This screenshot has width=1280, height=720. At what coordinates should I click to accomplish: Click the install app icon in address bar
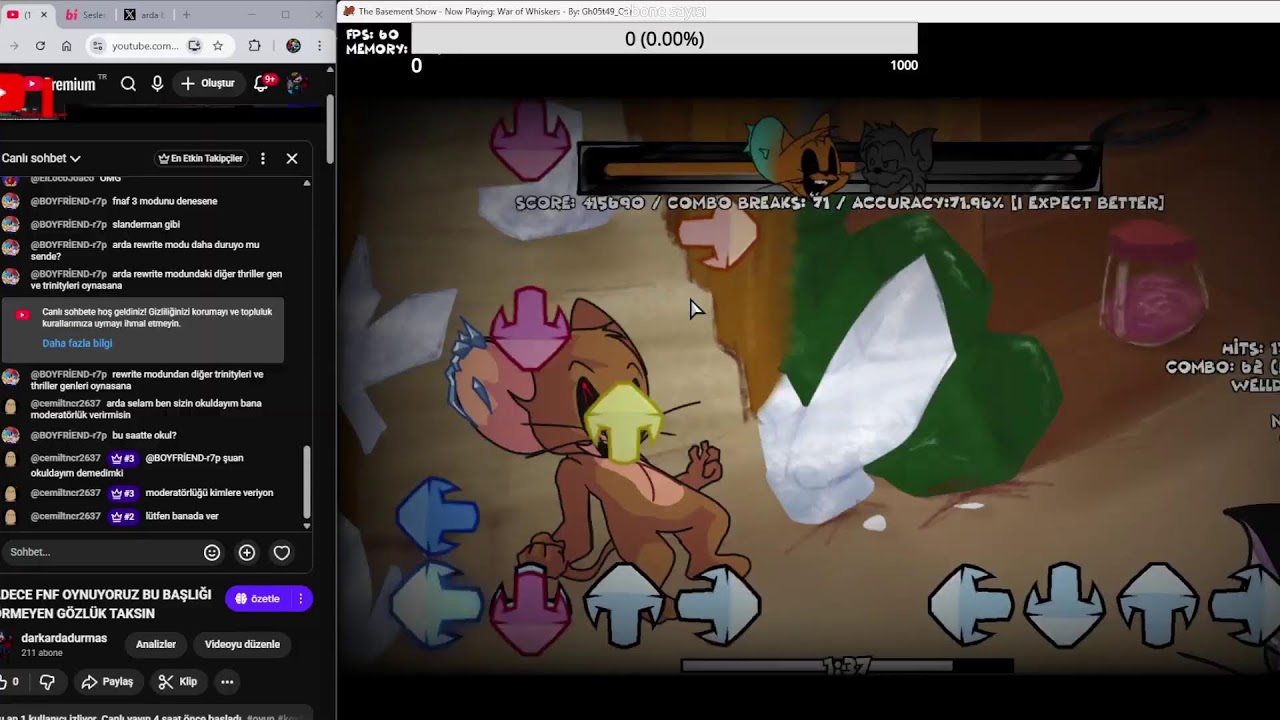click(194, 46)
